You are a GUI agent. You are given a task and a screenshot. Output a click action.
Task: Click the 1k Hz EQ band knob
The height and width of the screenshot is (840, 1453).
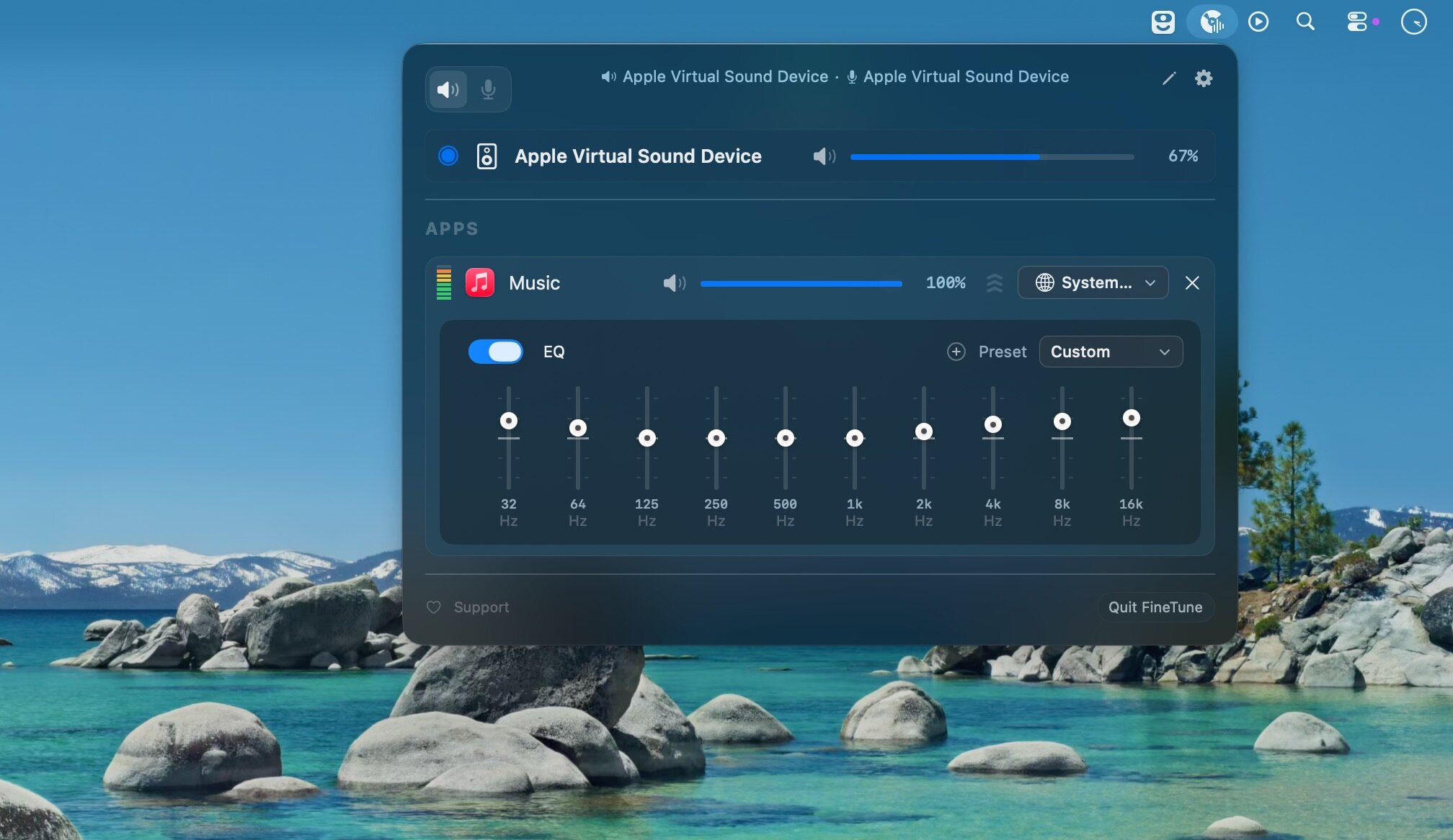[x=854, y=438]
